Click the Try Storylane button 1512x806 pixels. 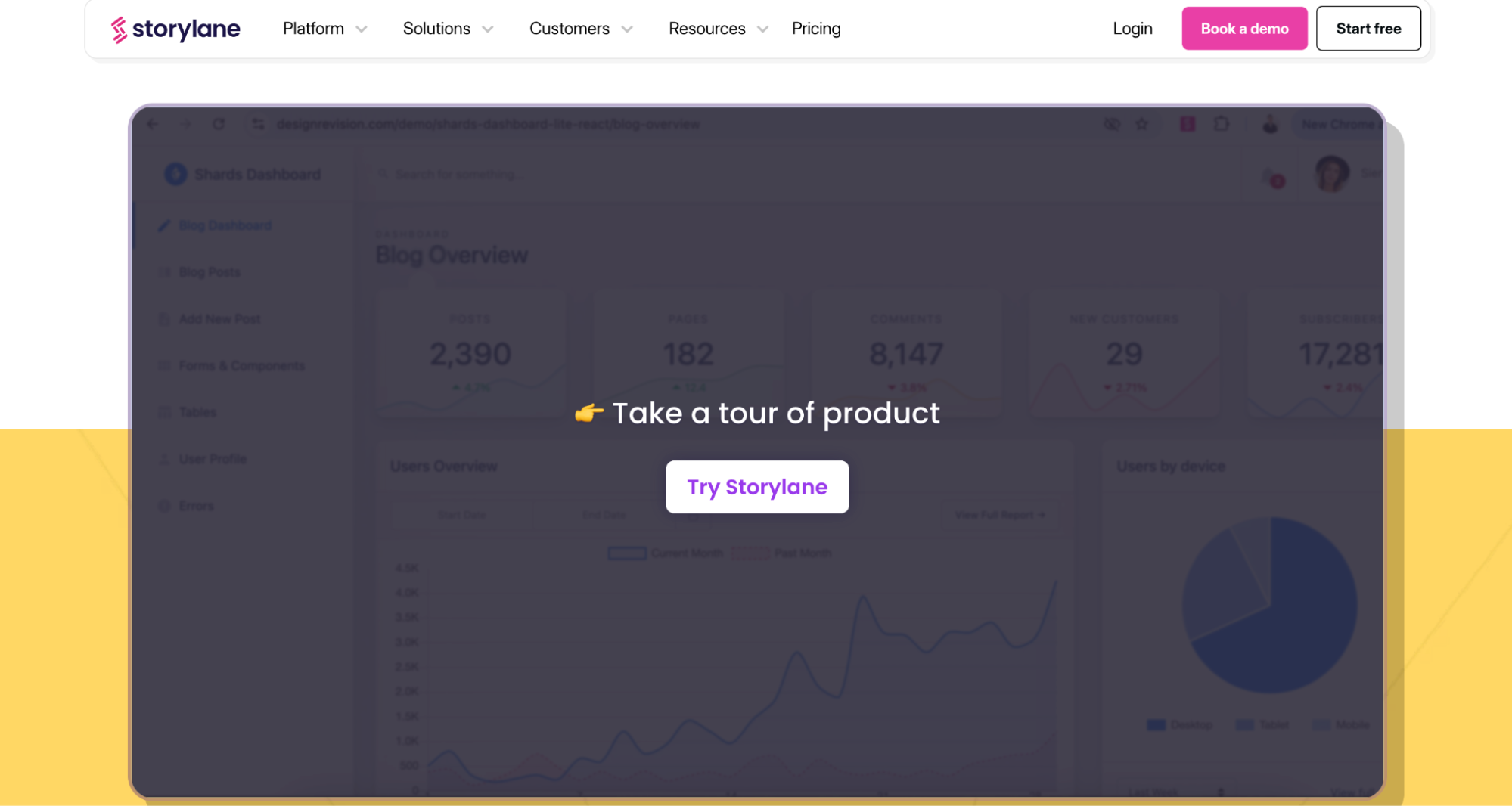tap(757, 487)
